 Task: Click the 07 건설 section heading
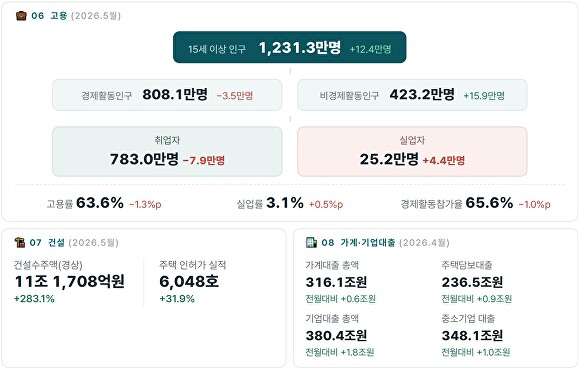point(47,243)
